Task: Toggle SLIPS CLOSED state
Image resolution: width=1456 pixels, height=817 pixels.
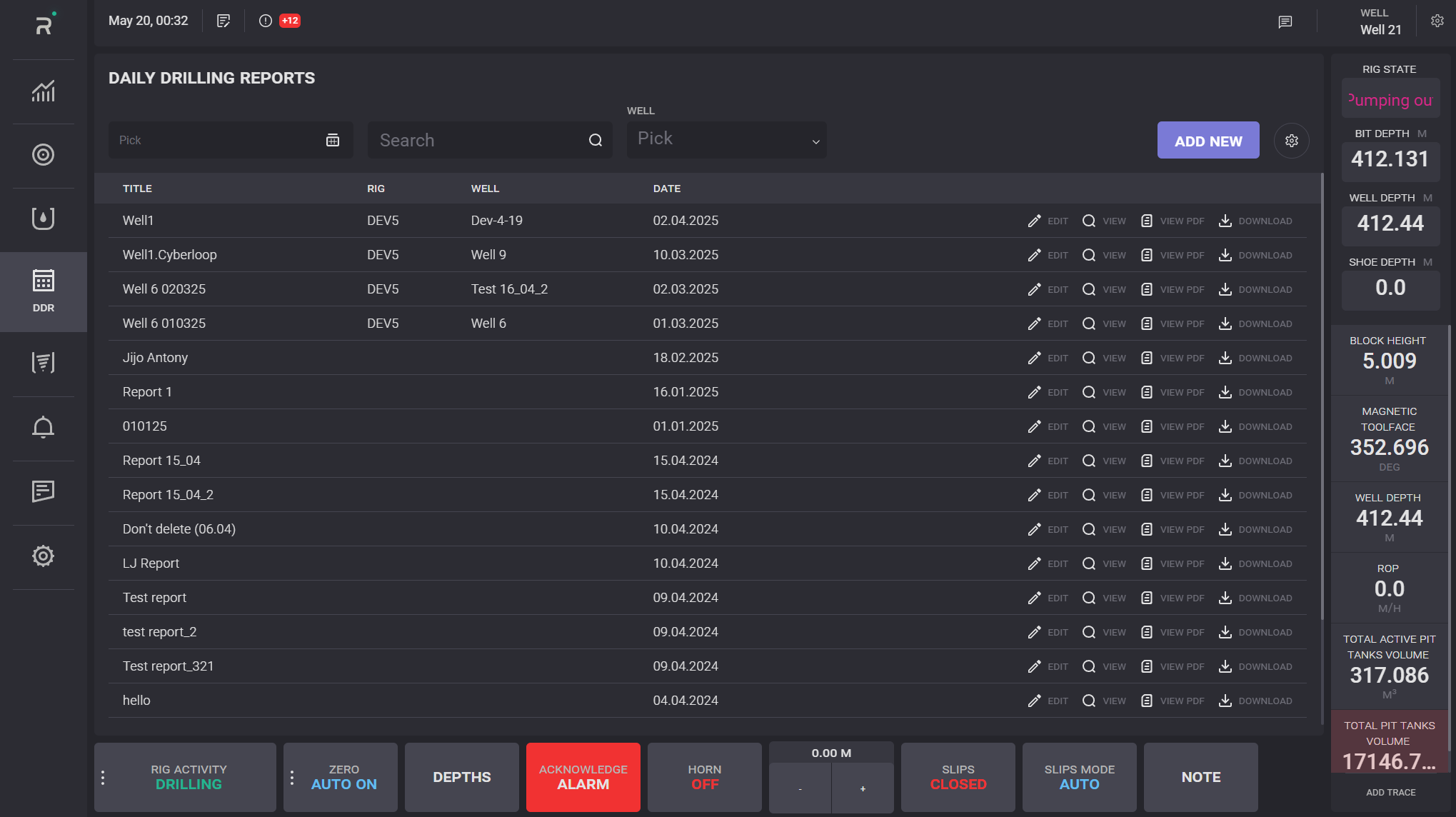Action: (x=958, y=777)
